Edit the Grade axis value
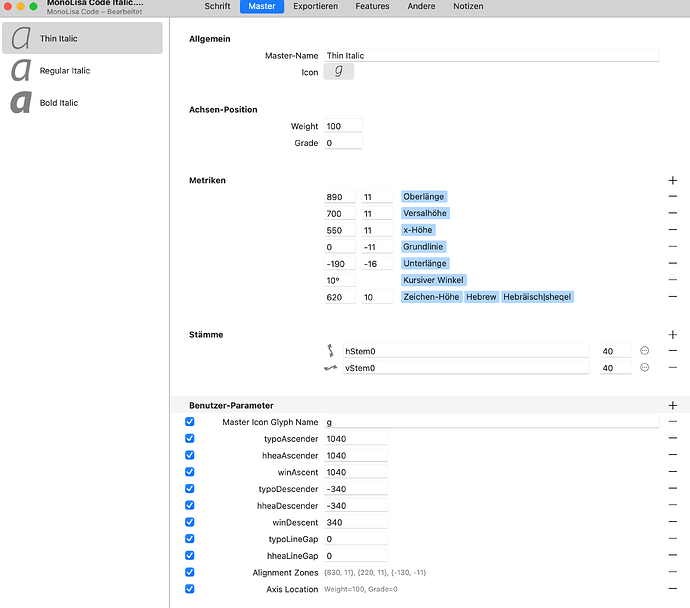 343,143
